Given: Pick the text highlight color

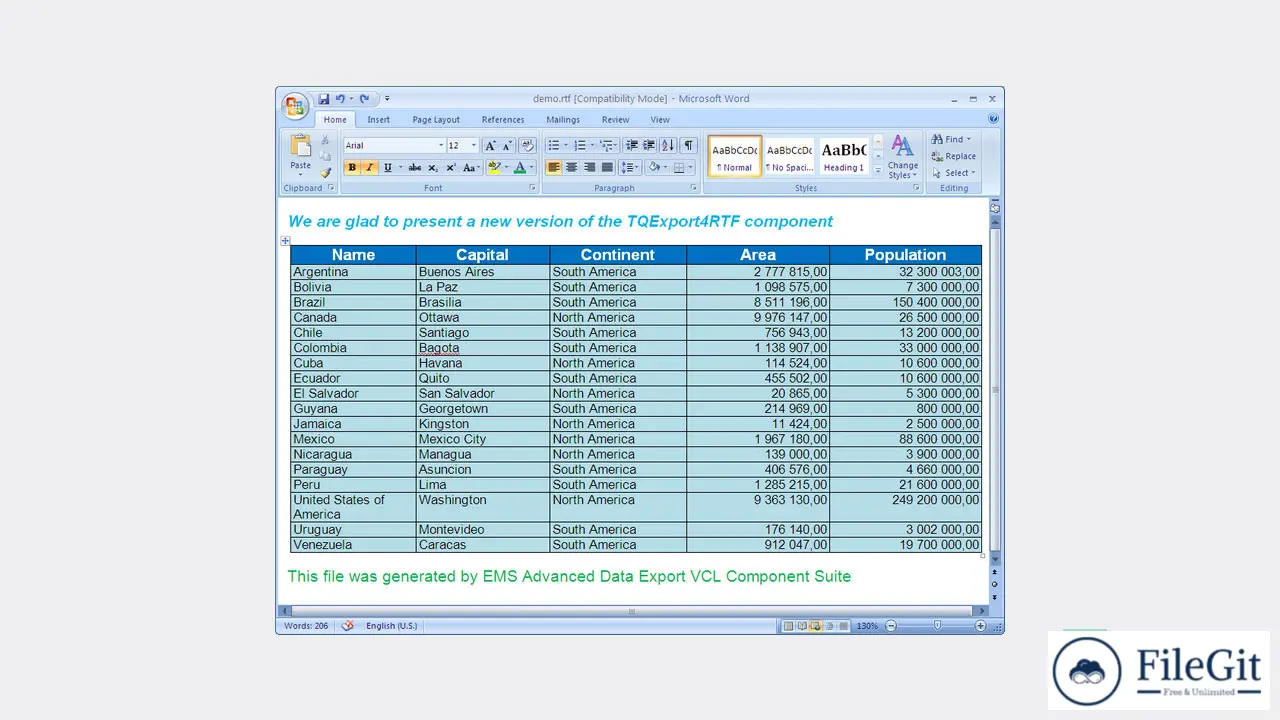Looking at the screenshot, I should click(494, 168).
